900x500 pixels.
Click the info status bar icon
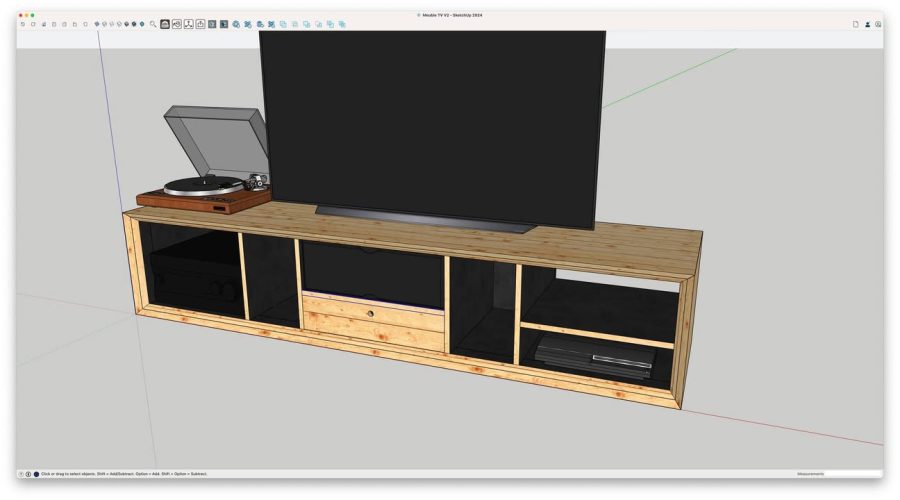(28, 474)
